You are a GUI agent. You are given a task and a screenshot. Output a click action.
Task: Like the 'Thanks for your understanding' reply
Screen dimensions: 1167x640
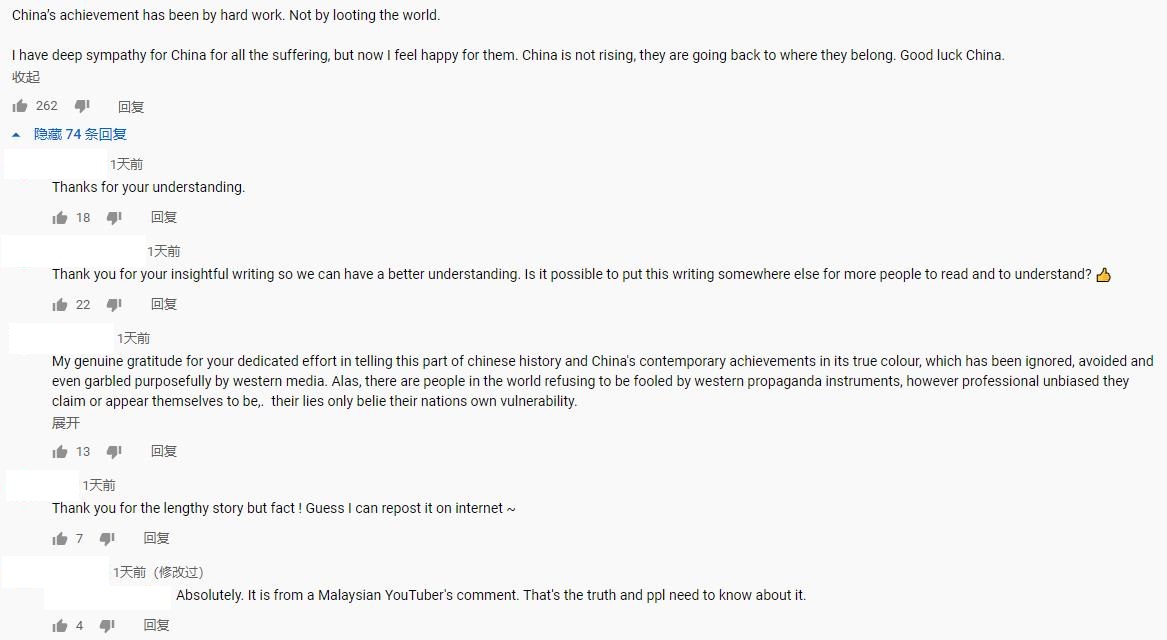pyautogui.click(x=60, y=217)
